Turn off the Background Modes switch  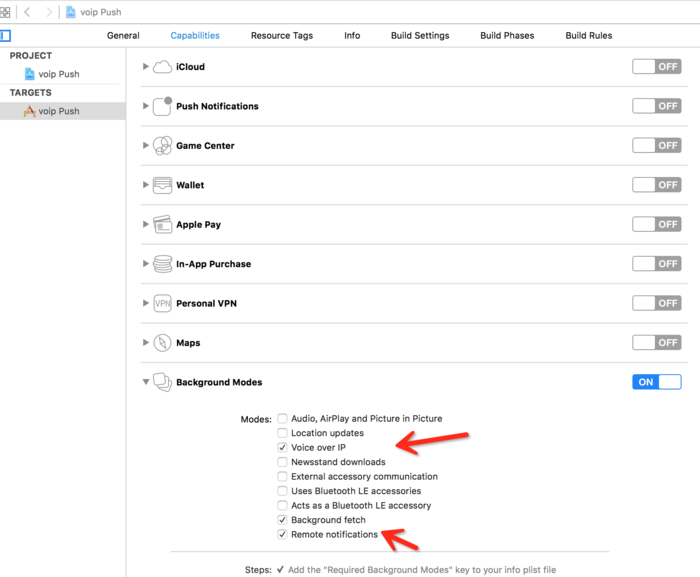coord(657,382)
